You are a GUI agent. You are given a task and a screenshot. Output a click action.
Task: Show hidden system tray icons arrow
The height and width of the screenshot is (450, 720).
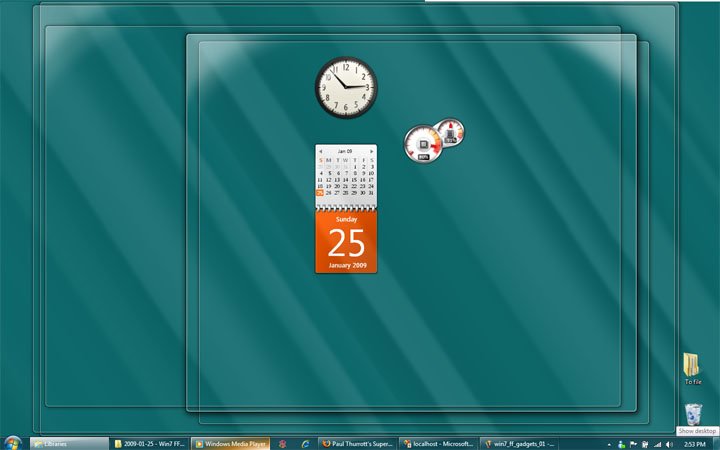(609, 444)
